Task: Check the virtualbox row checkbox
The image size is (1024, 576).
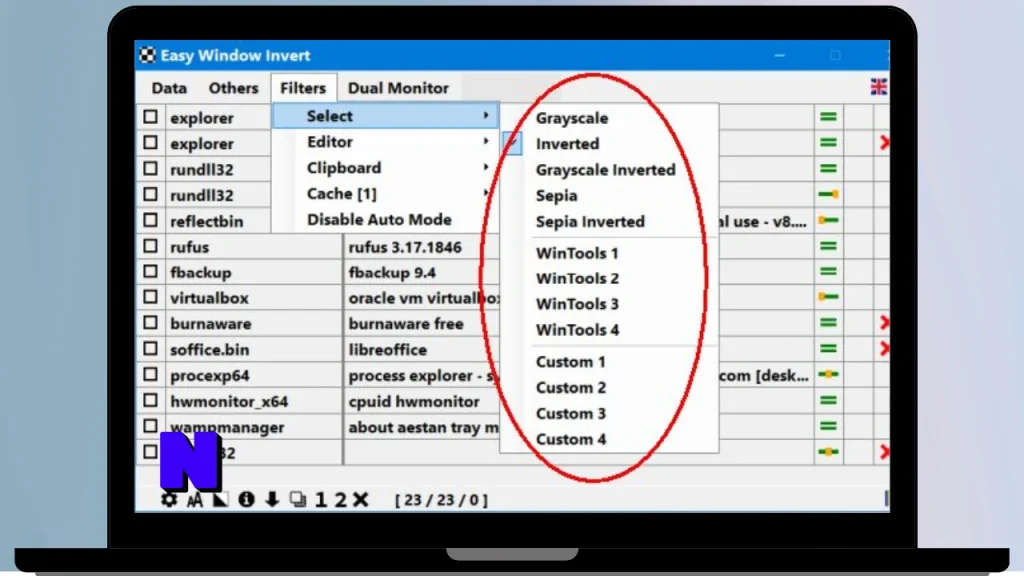Action: [150, 297]
